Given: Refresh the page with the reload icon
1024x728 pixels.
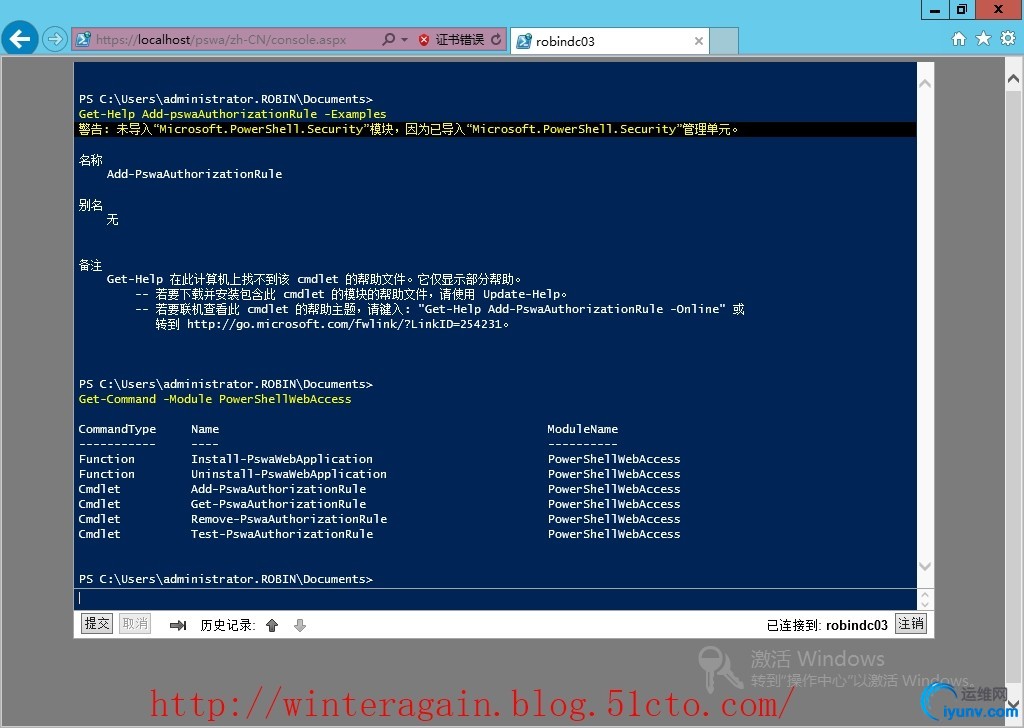Looking at the screenshot, I should 496,40.
